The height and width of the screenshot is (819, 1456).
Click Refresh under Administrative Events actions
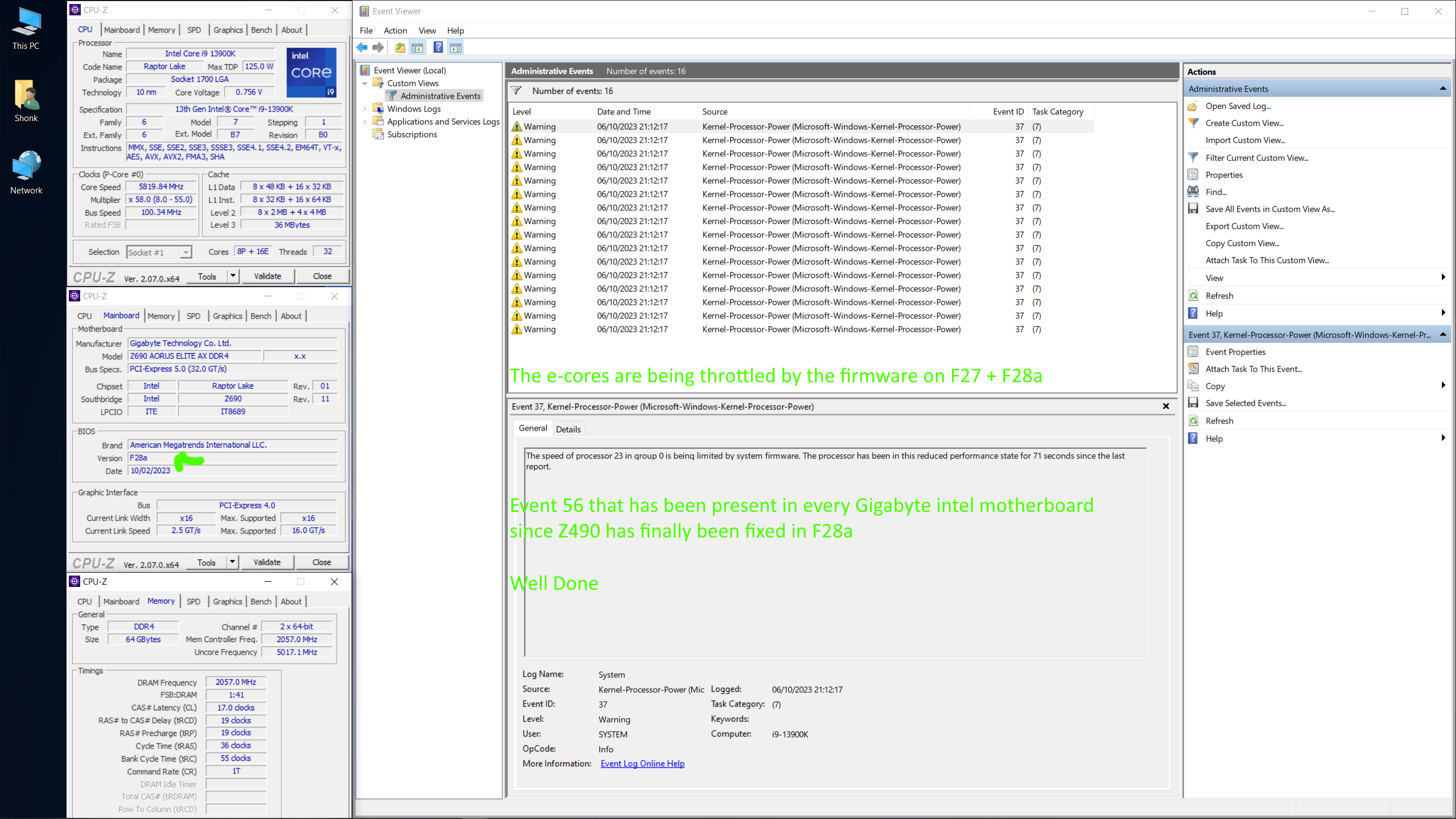coord(1219,296)
